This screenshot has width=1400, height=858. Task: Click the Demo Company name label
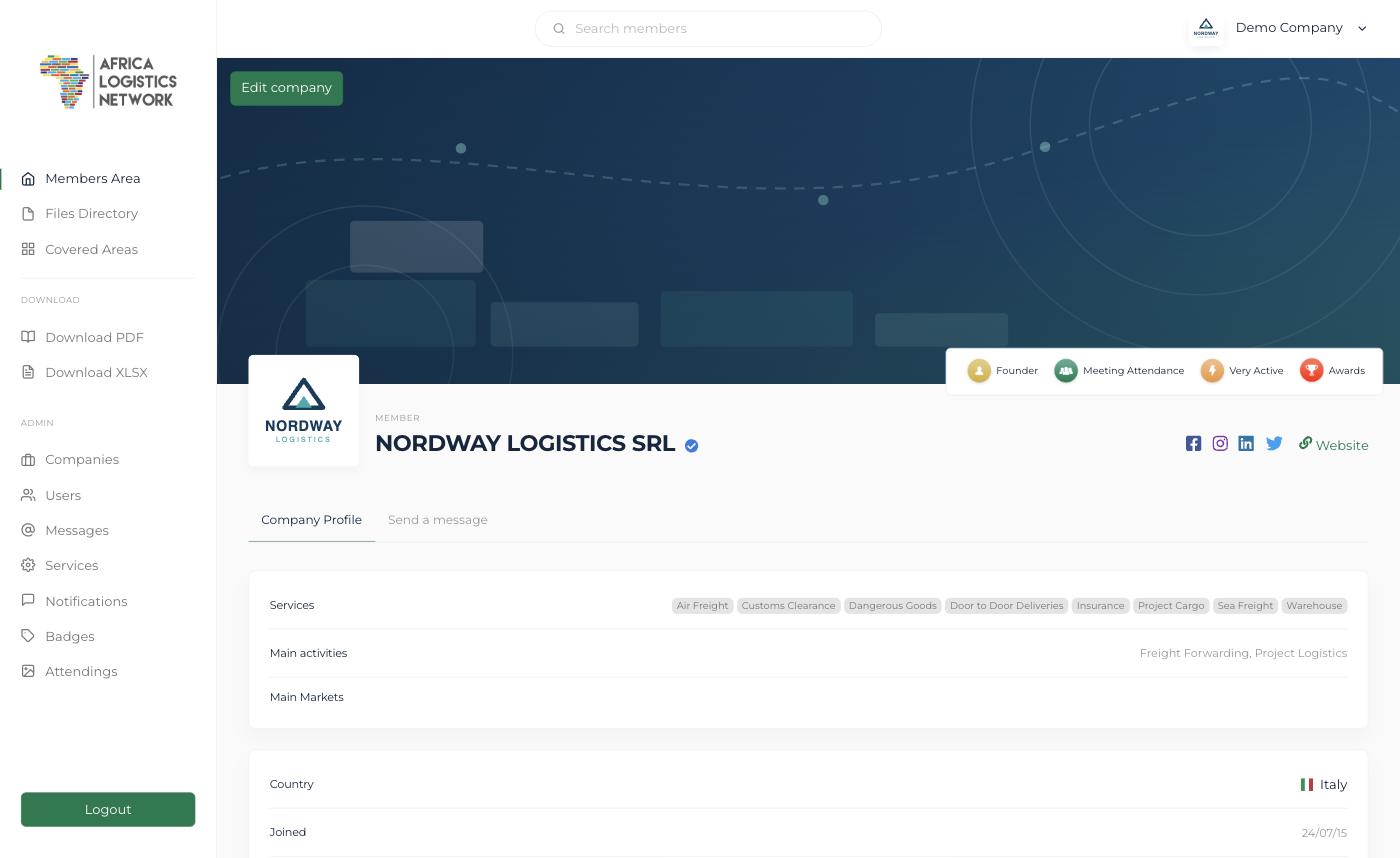point(1289,28)
